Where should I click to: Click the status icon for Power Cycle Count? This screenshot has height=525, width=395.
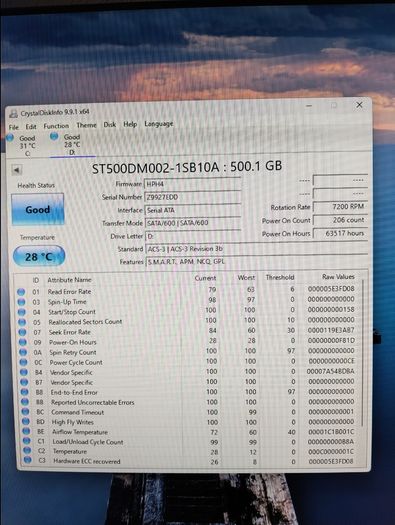[23, 362]
